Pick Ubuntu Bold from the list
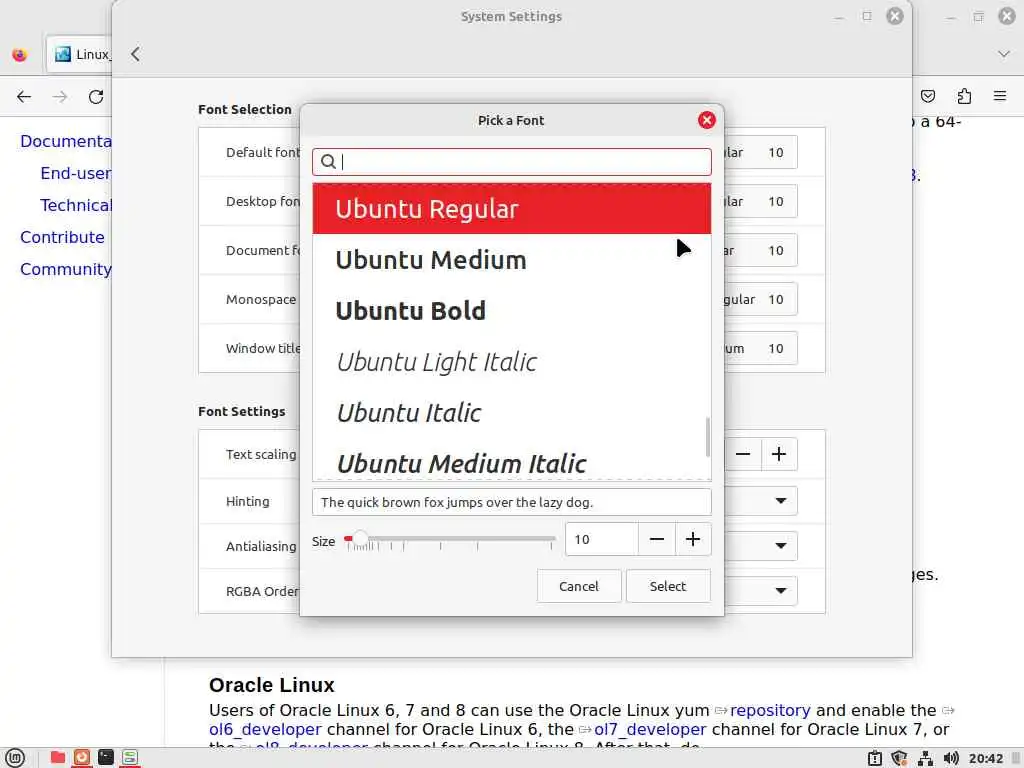The height and width of the screenshot is (768, 1024). [x=512, y=311]
